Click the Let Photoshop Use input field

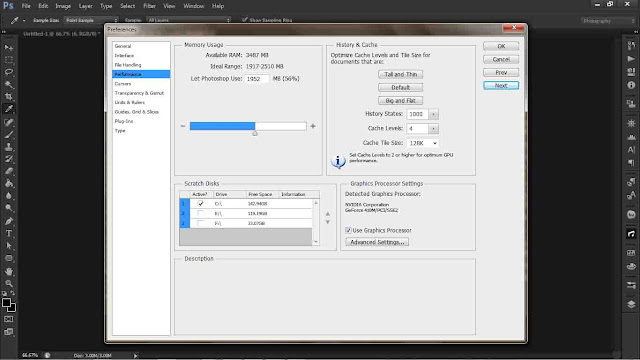tap(257, 79)
